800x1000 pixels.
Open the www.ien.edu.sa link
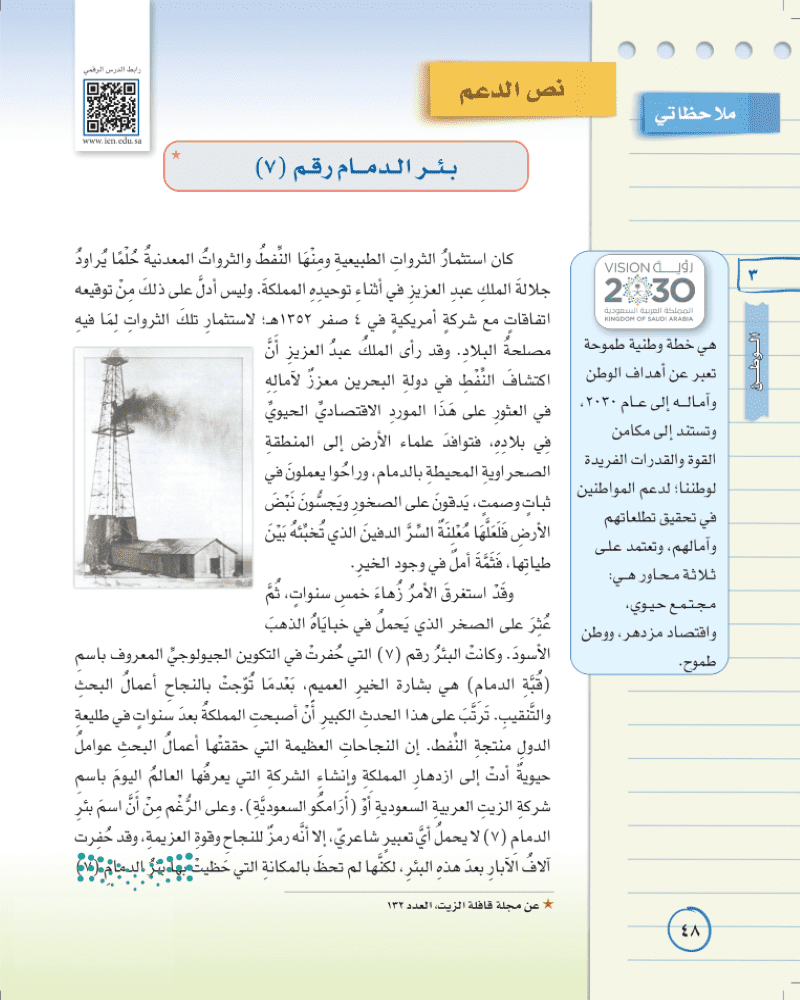pyautogui.click(x=112, y=141)
